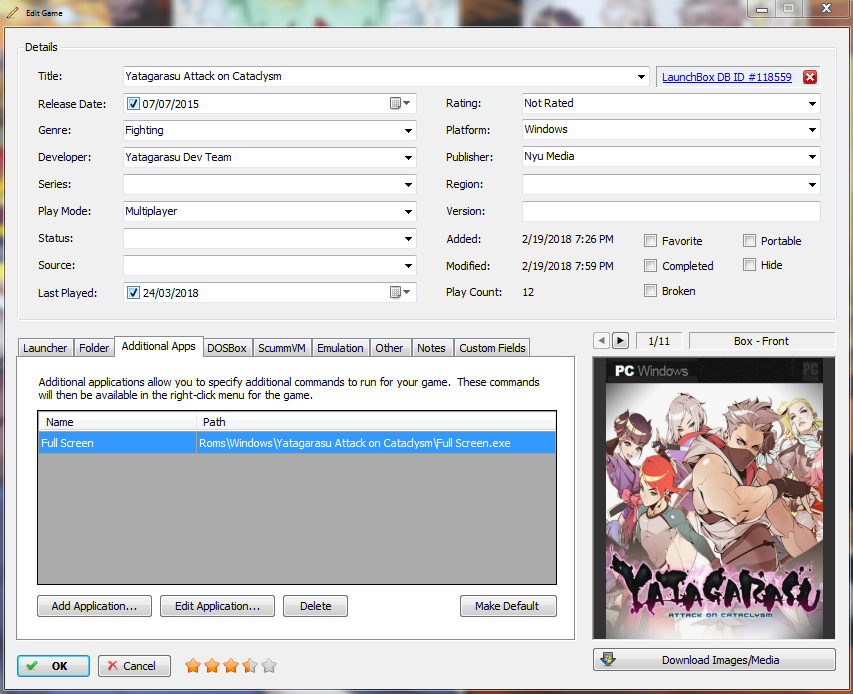Set rating to three stars

coord(231,666)
